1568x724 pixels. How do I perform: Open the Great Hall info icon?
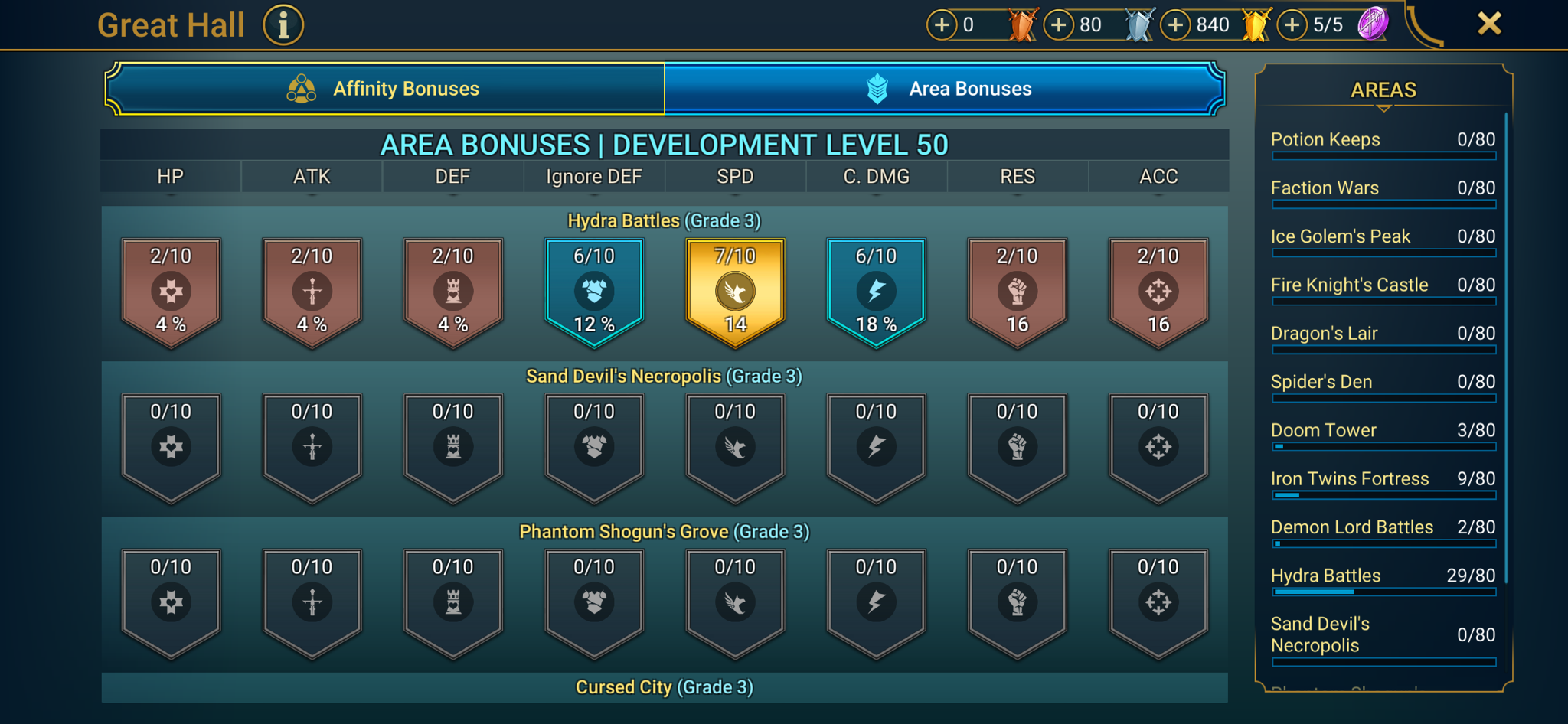point(283,25)
